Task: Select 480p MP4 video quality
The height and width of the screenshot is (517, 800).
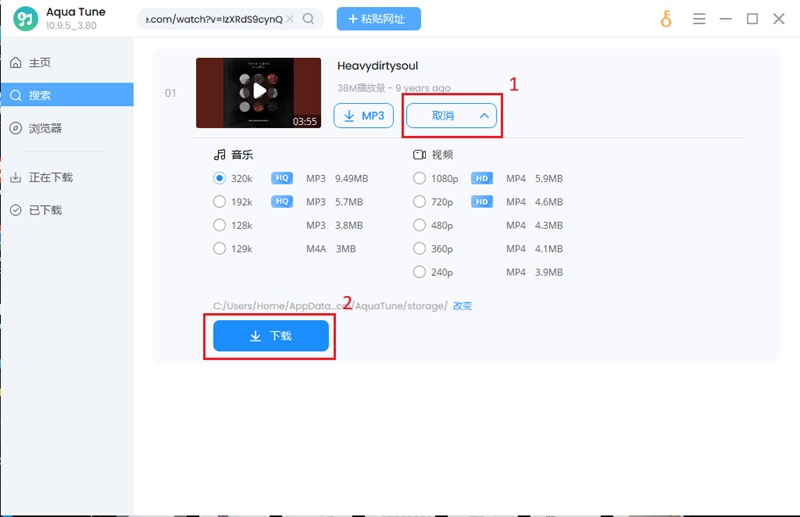Action: point(419,225)
